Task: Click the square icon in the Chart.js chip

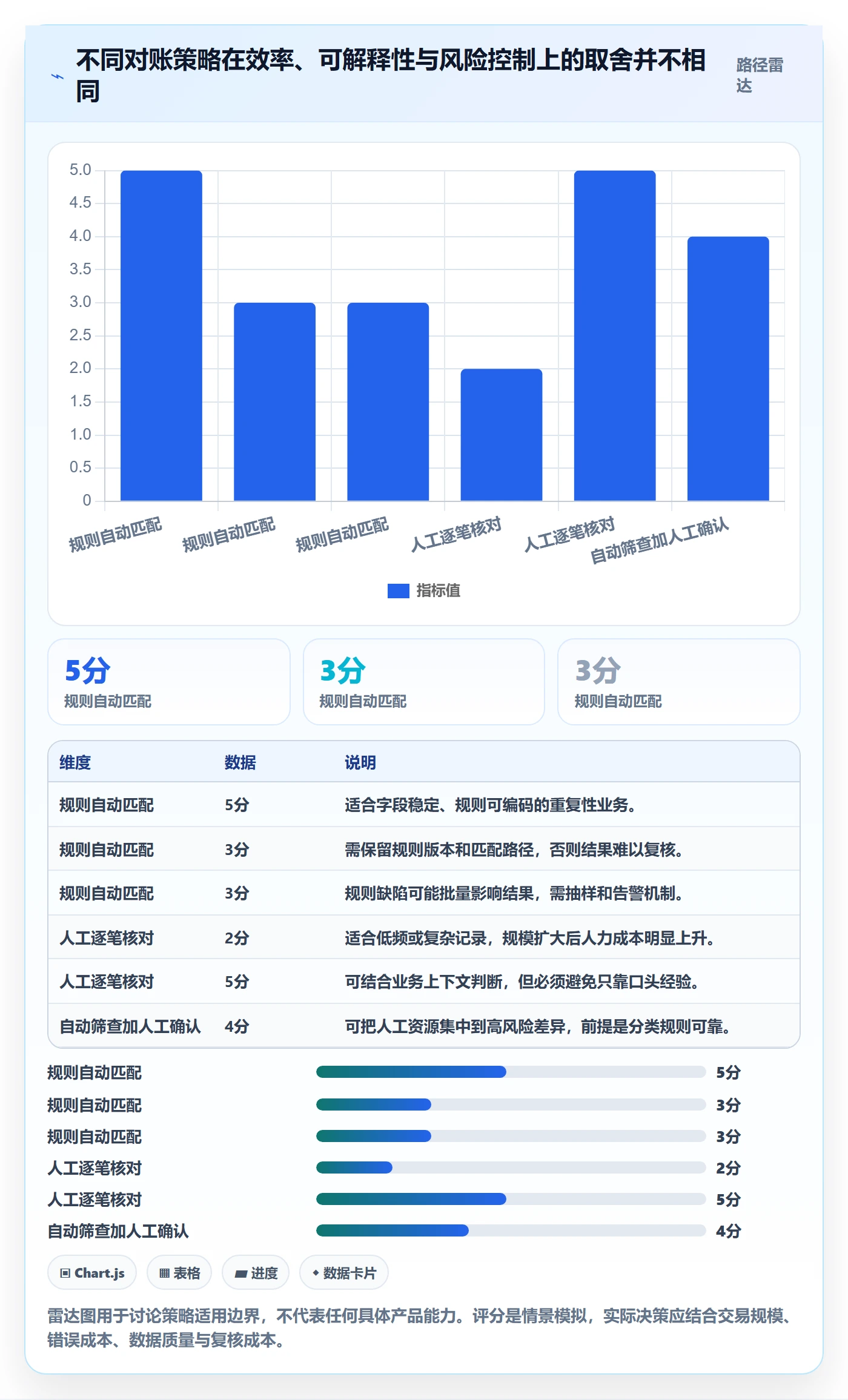Action: 65,1273
